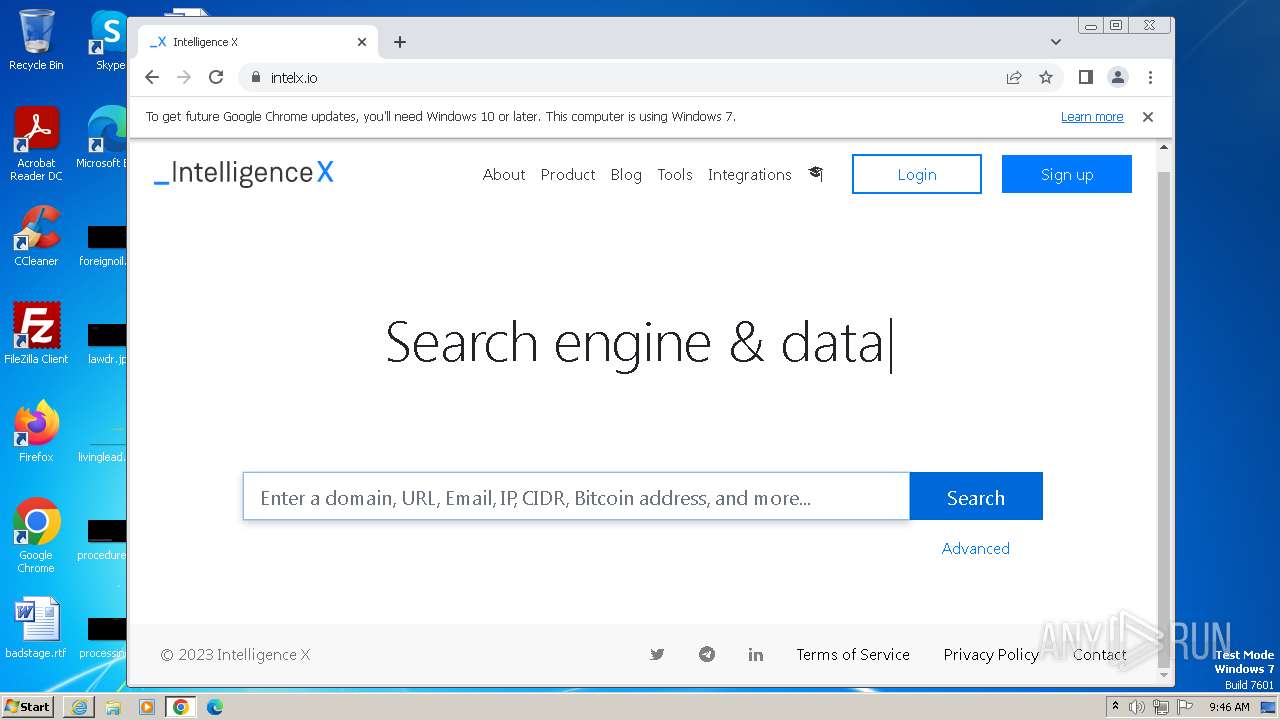Open the volume speaker tray icon
This screenshot has height=720, width=1280.
(x=1137, y=707)
